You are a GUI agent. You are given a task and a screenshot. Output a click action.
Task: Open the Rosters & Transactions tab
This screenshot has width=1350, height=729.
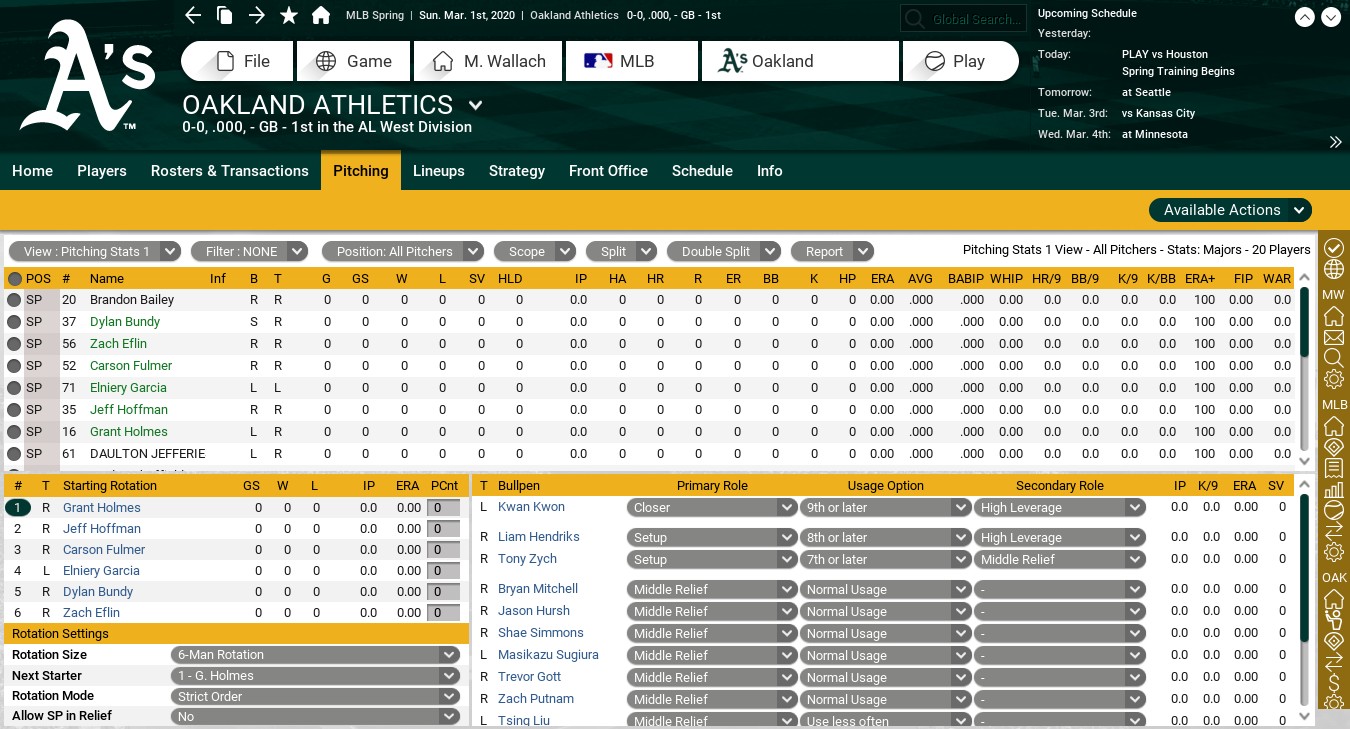tap(230, 171)
